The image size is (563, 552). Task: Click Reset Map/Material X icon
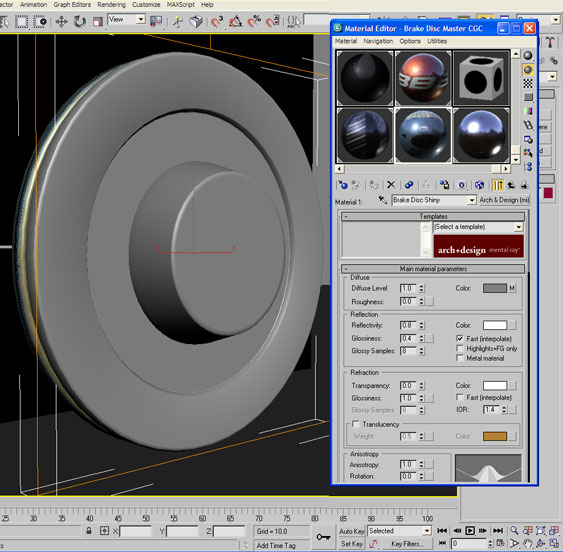click(391, 185)
